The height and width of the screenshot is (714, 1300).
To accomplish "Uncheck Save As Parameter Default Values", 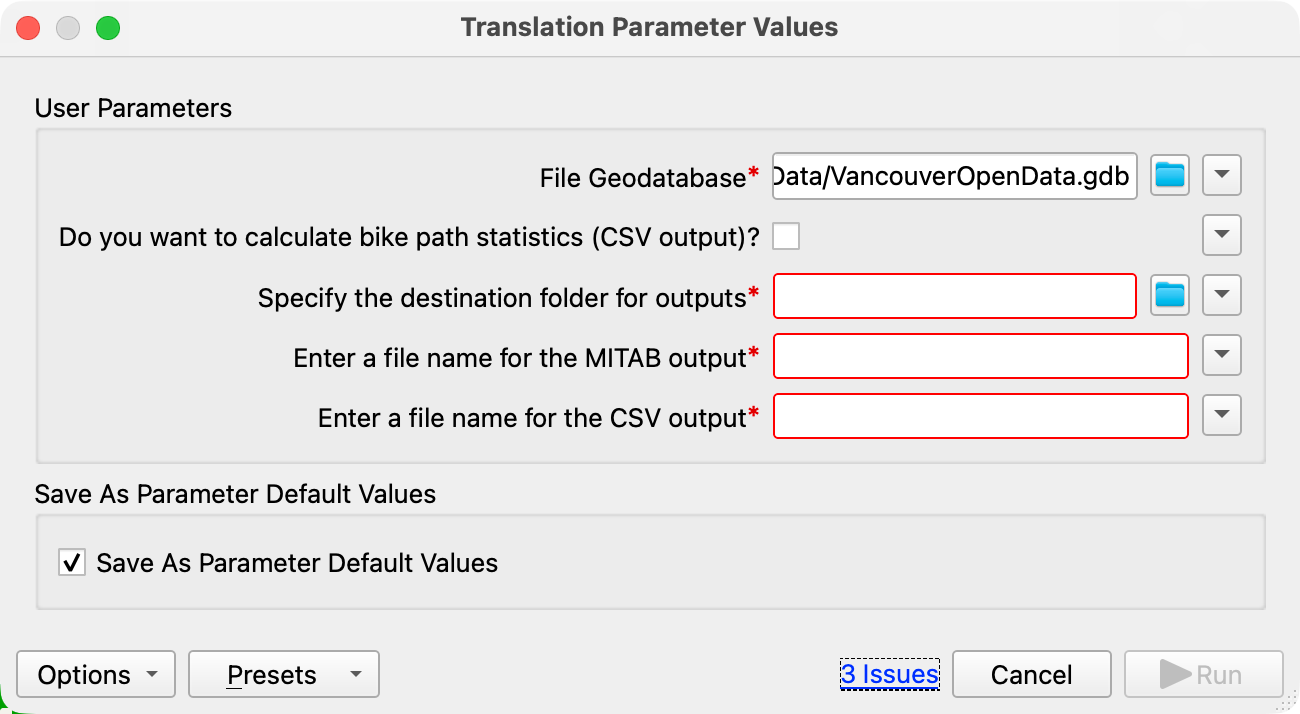I will click(72, 563).
